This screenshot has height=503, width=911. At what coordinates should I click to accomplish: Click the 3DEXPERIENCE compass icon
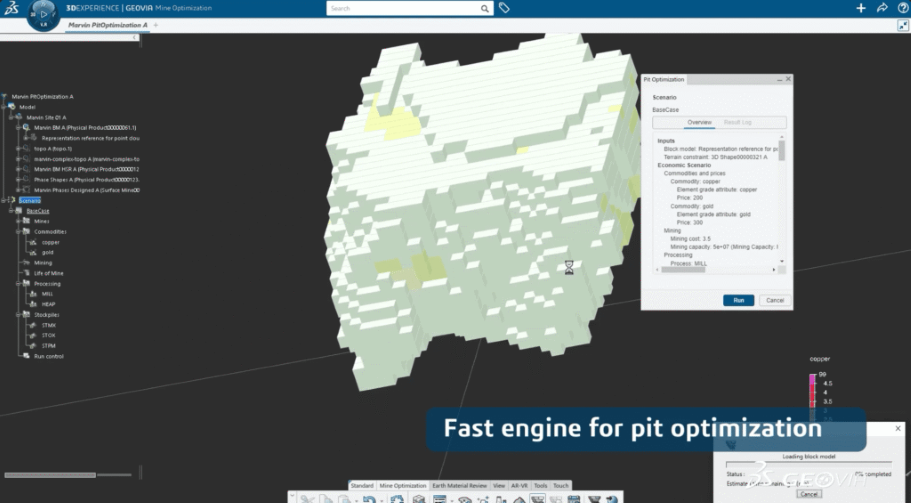42,13
